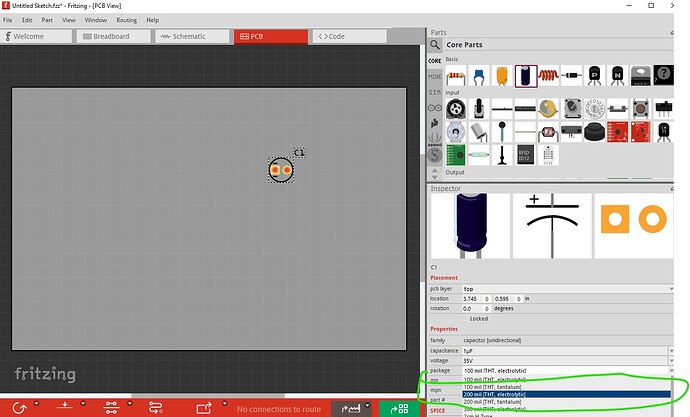This screenshot has width=690, height=417.
Task: Pick the mystery part question-mark icon
Action: click(x=663, y=76)
